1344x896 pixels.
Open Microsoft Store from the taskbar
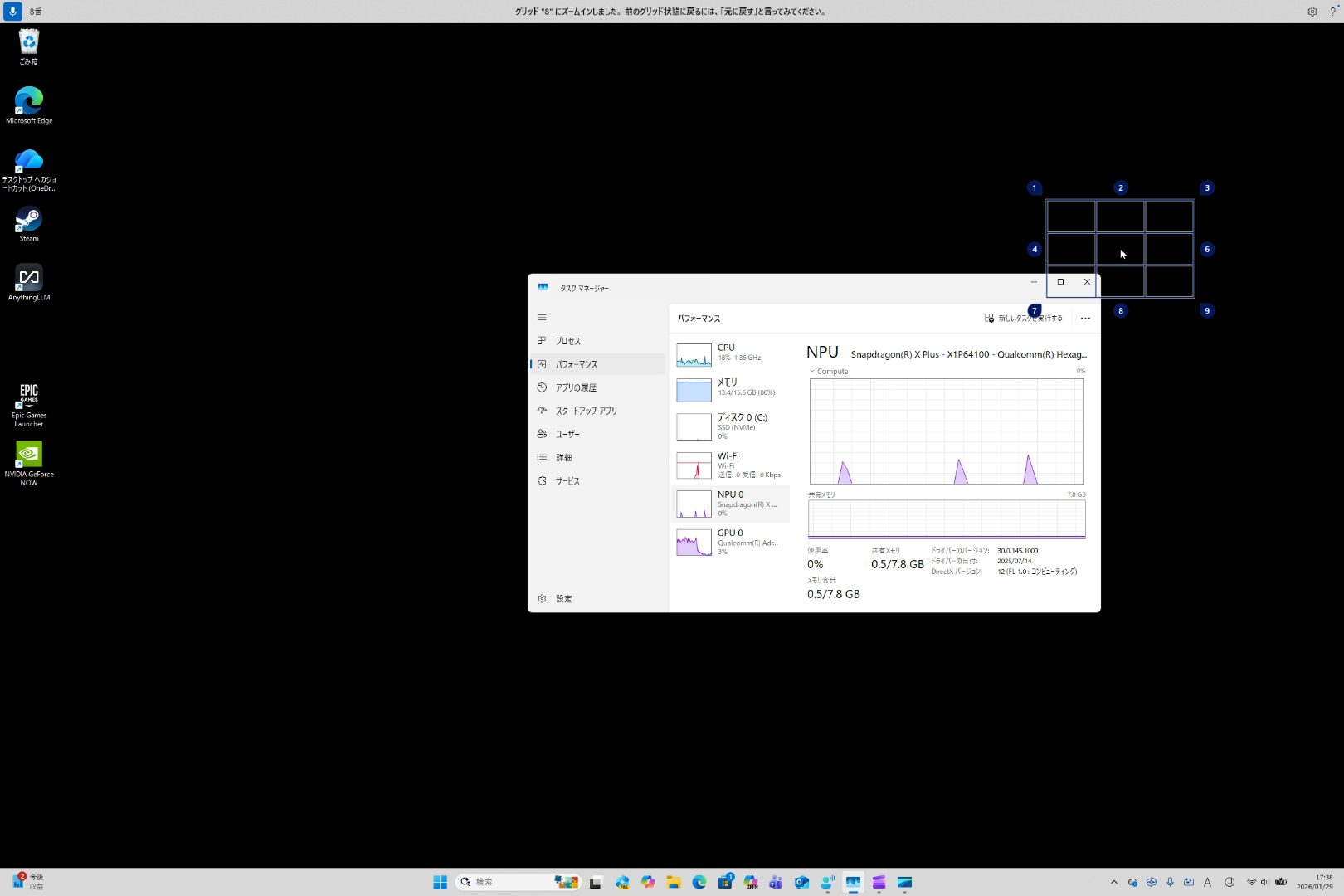pos(725,882)
